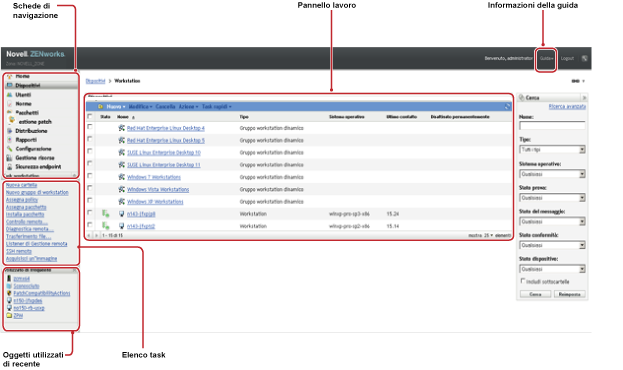Click the workstation icon beside the first workstation row
This screenshot has height=370, width=623.
[x=122, y=214]
